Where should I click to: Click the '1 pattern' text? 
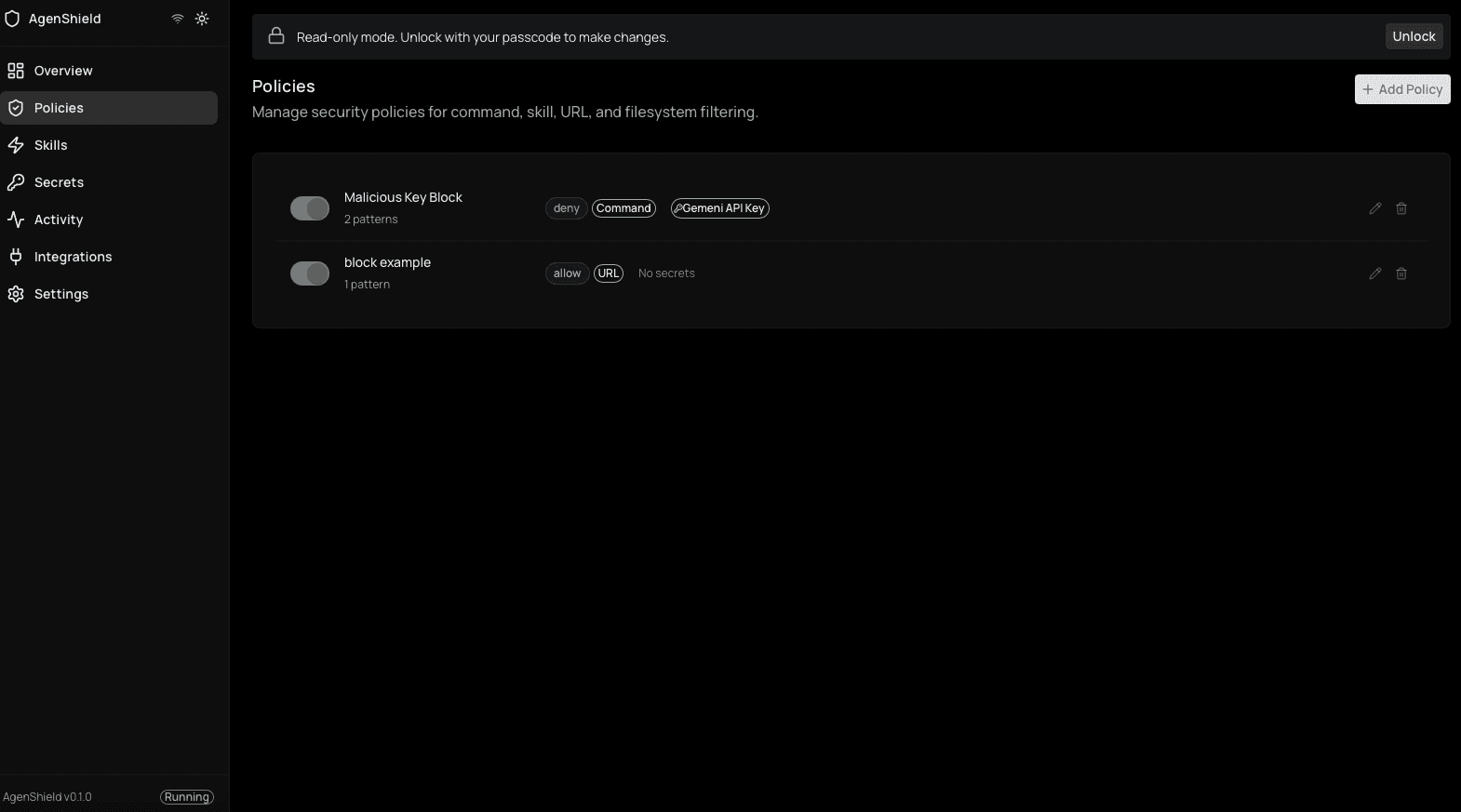click(x=367, y=285)
